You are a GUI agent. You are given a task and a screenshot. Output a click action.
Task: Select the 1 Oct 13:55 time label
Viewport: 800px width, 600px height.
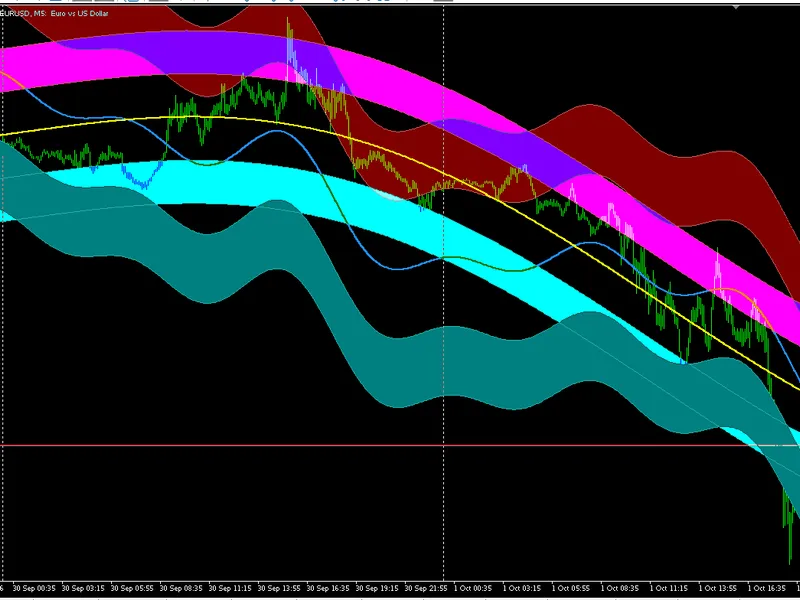coord(718,588)
